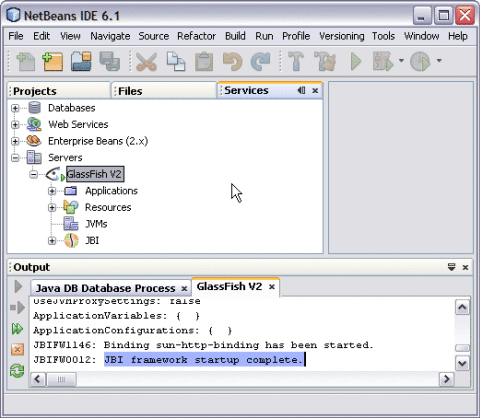The image size is (480, 418).
Task: Click the Start Server green arrows icon
Action: pos(17,329)
